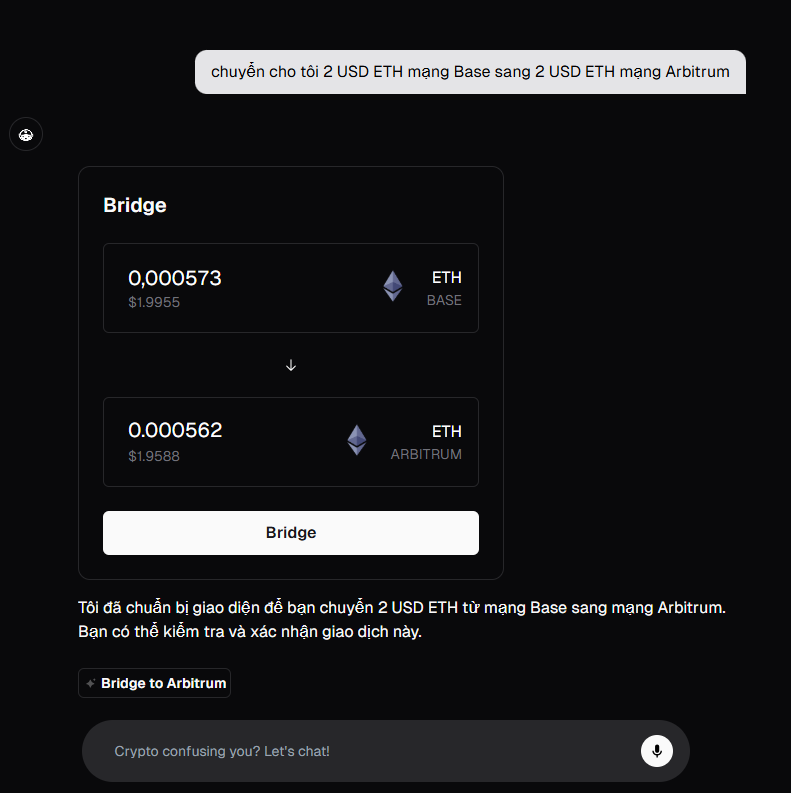Click the assistant's reply text below the card
The width and height of the screenshot is (791, 793).
coord(400,620)
